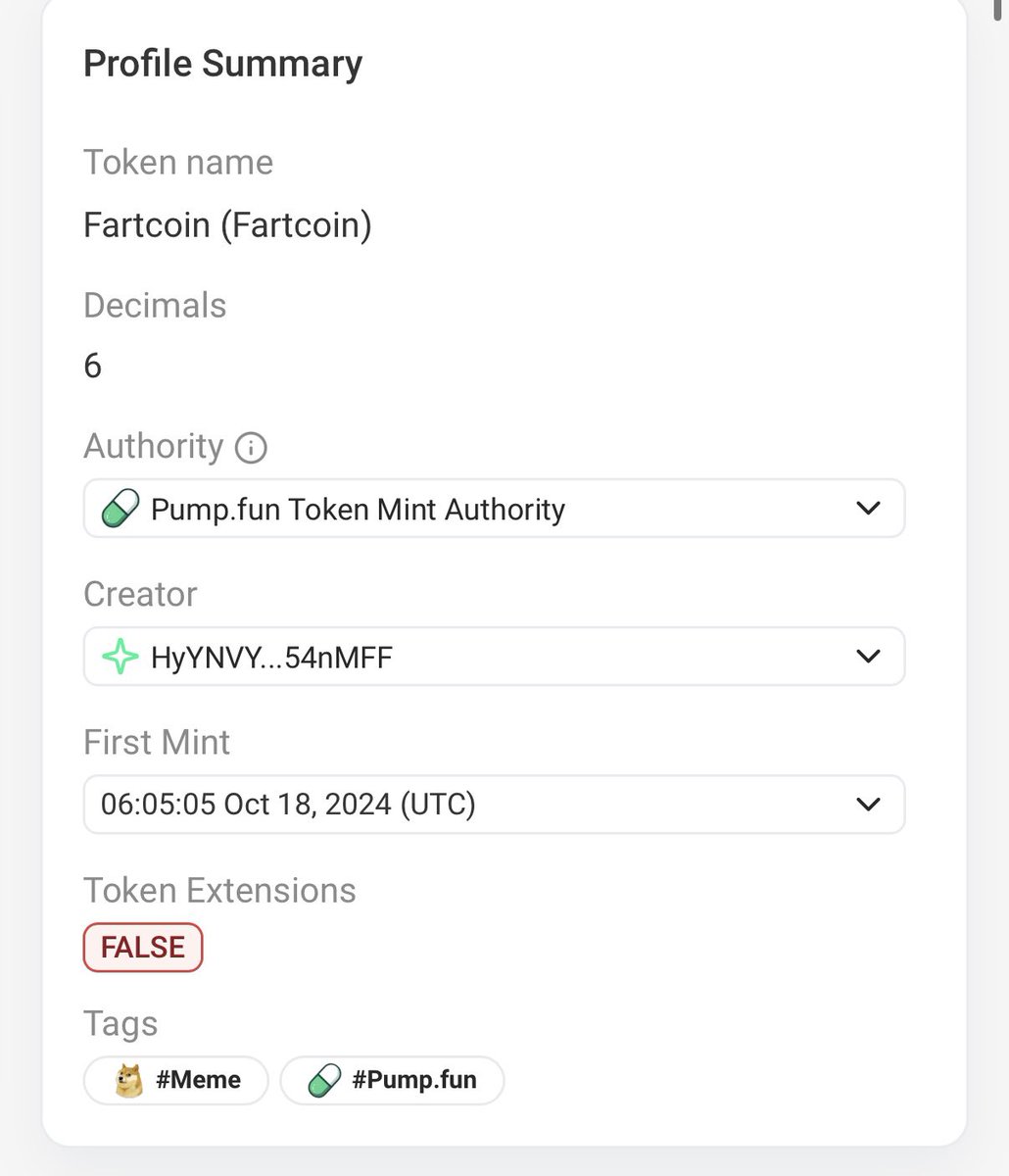Click the pill icon in Authority field
Screen dimensions: 1009x1176
120,510
